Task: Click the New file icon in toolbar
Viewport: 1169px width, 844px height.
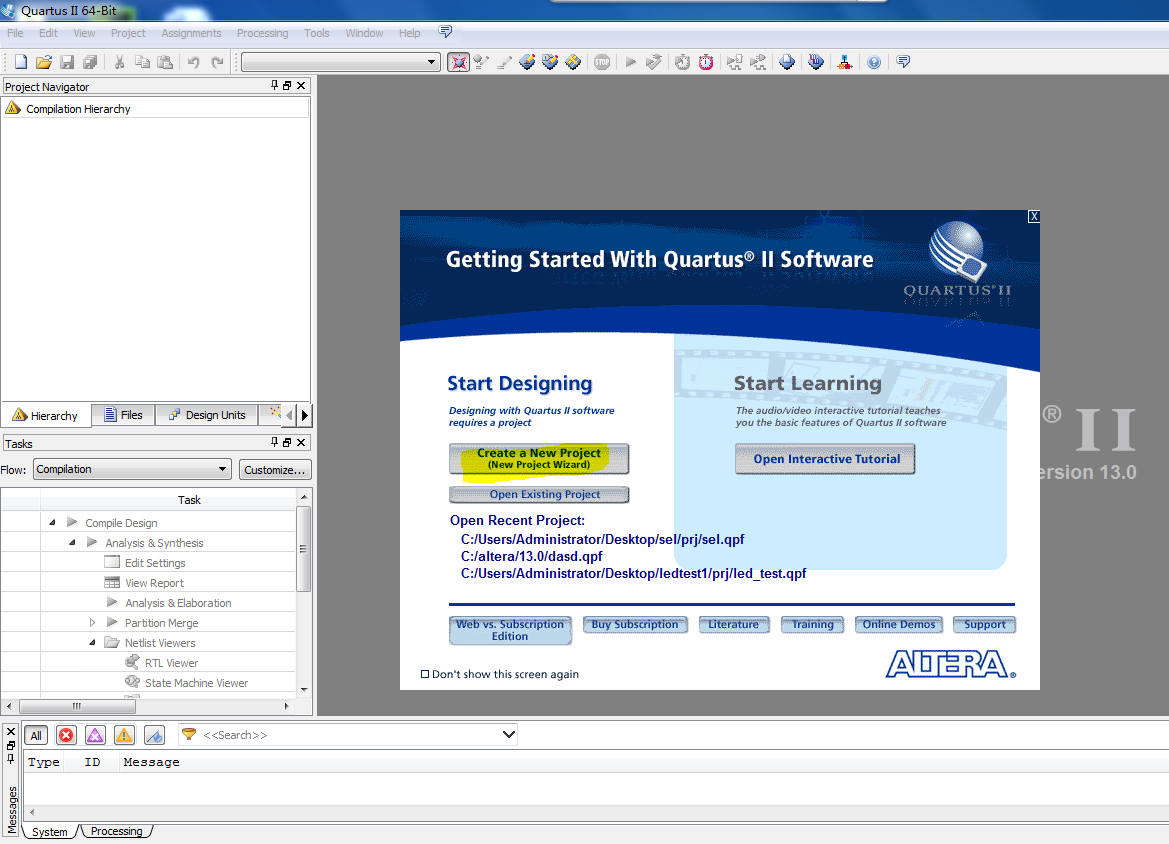Action: pos(21,62)
